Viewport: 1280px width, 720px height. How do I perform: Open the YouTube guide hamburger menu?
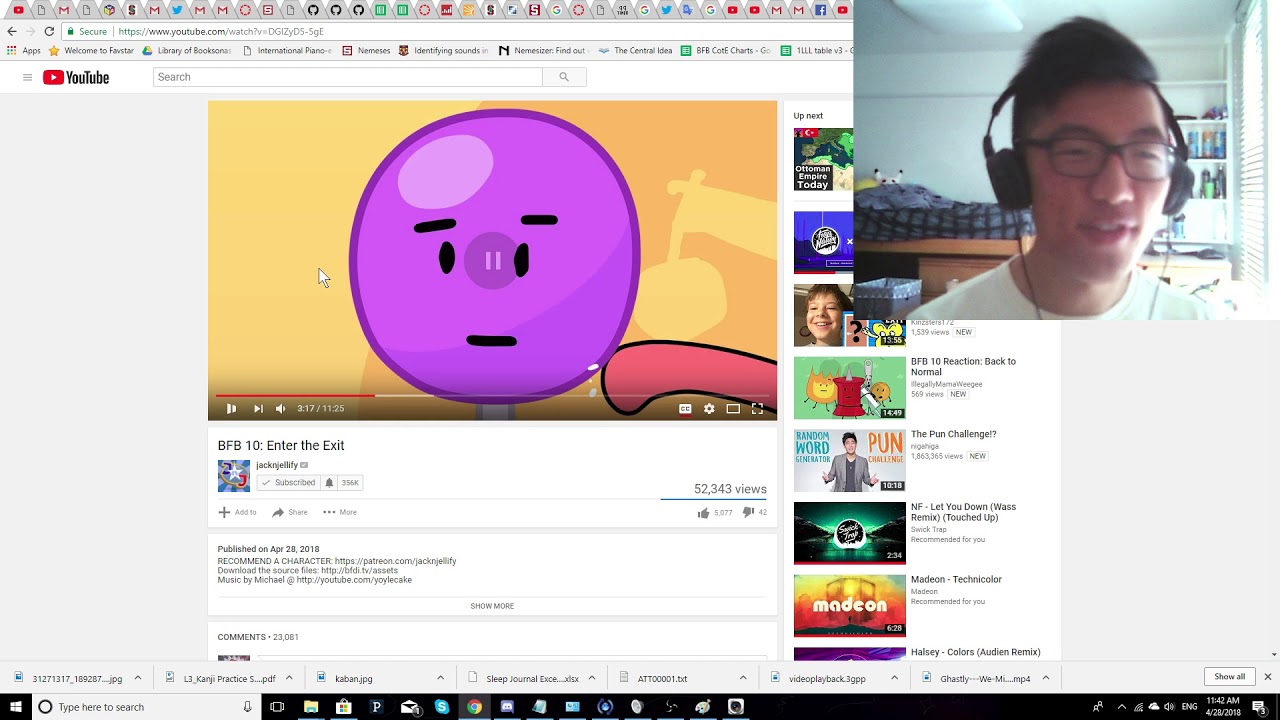tap(27, 77)
